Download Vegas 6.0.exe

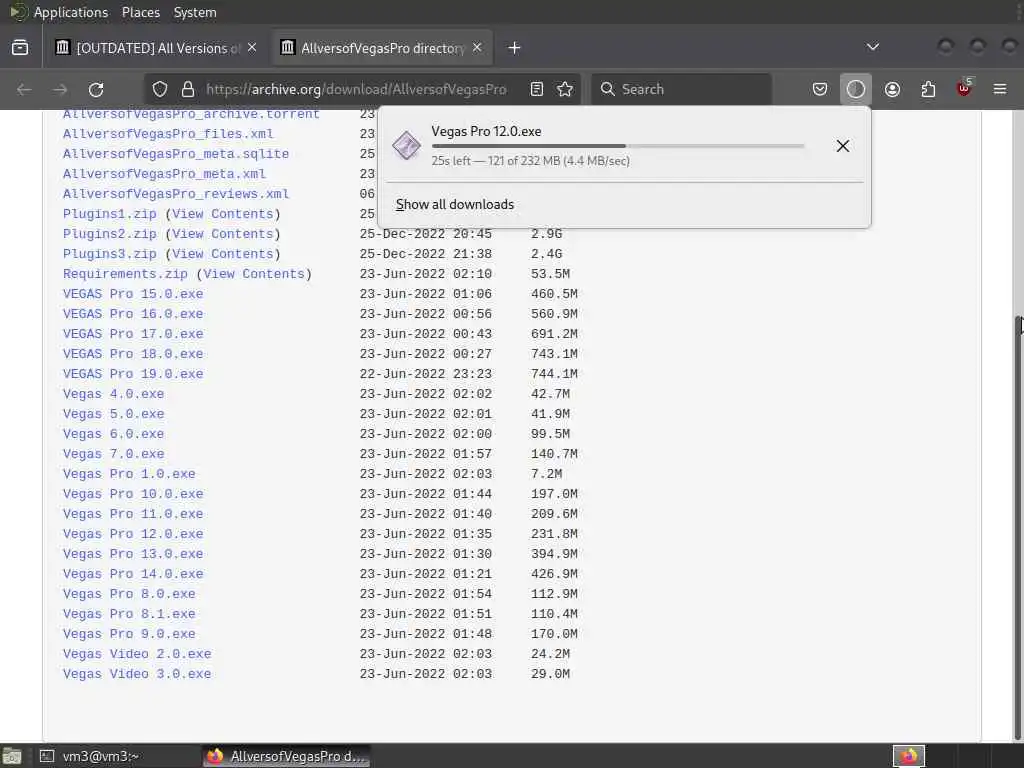[113, 434]
